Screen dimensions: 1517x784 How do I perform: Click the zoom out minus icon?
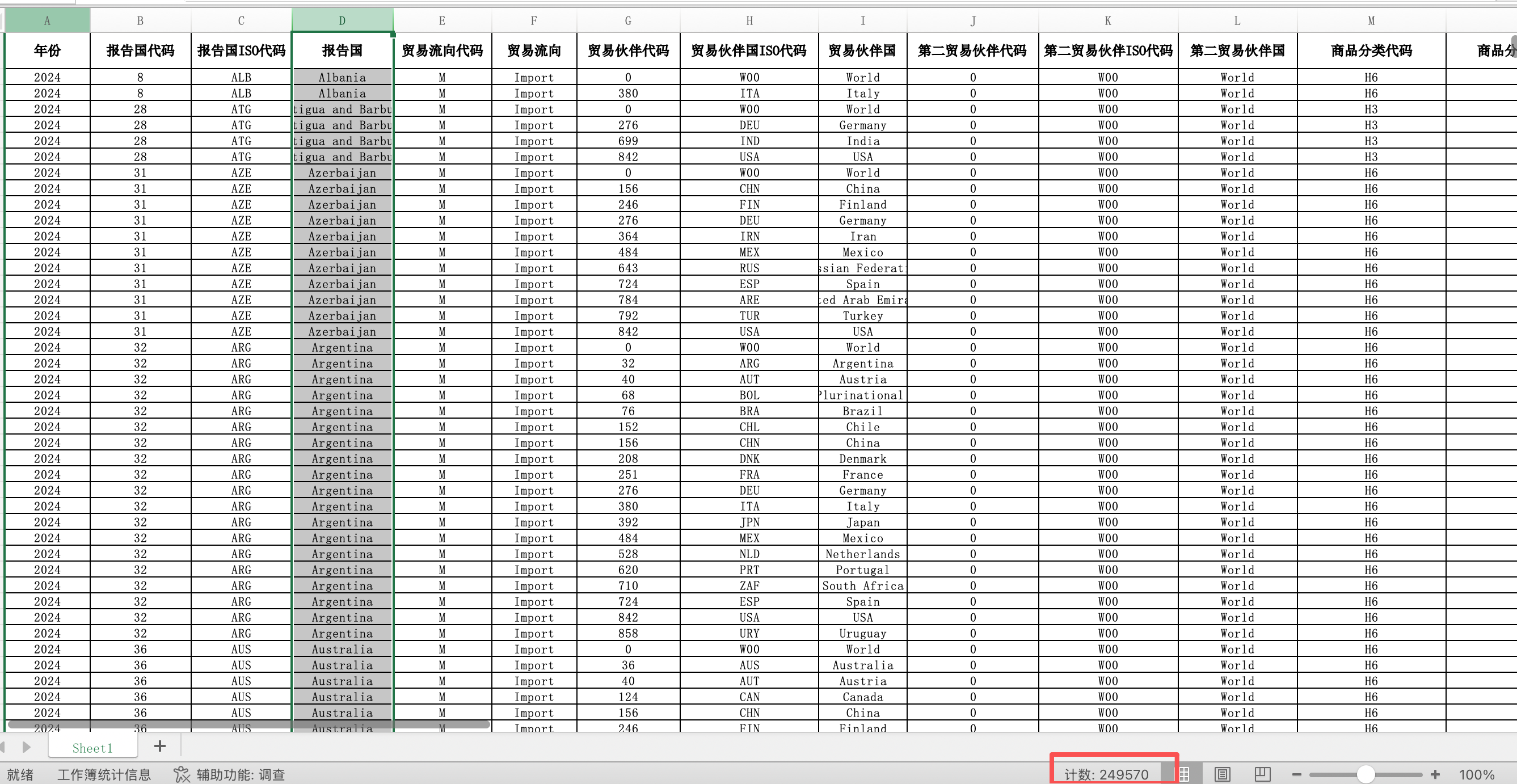pyautogui.click(x=1296, y=774)
